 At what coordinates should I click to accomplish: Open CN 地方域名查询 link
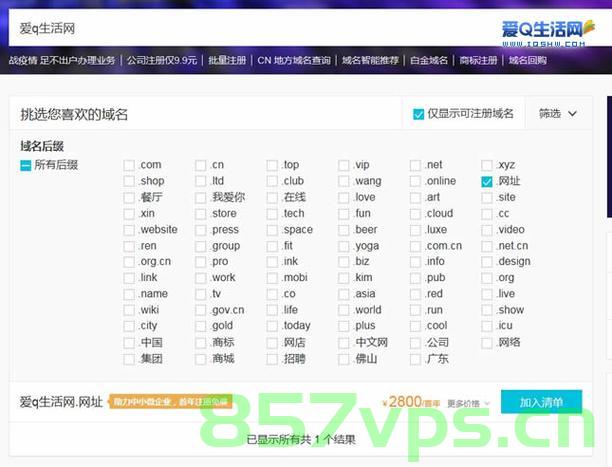(294, 60)
